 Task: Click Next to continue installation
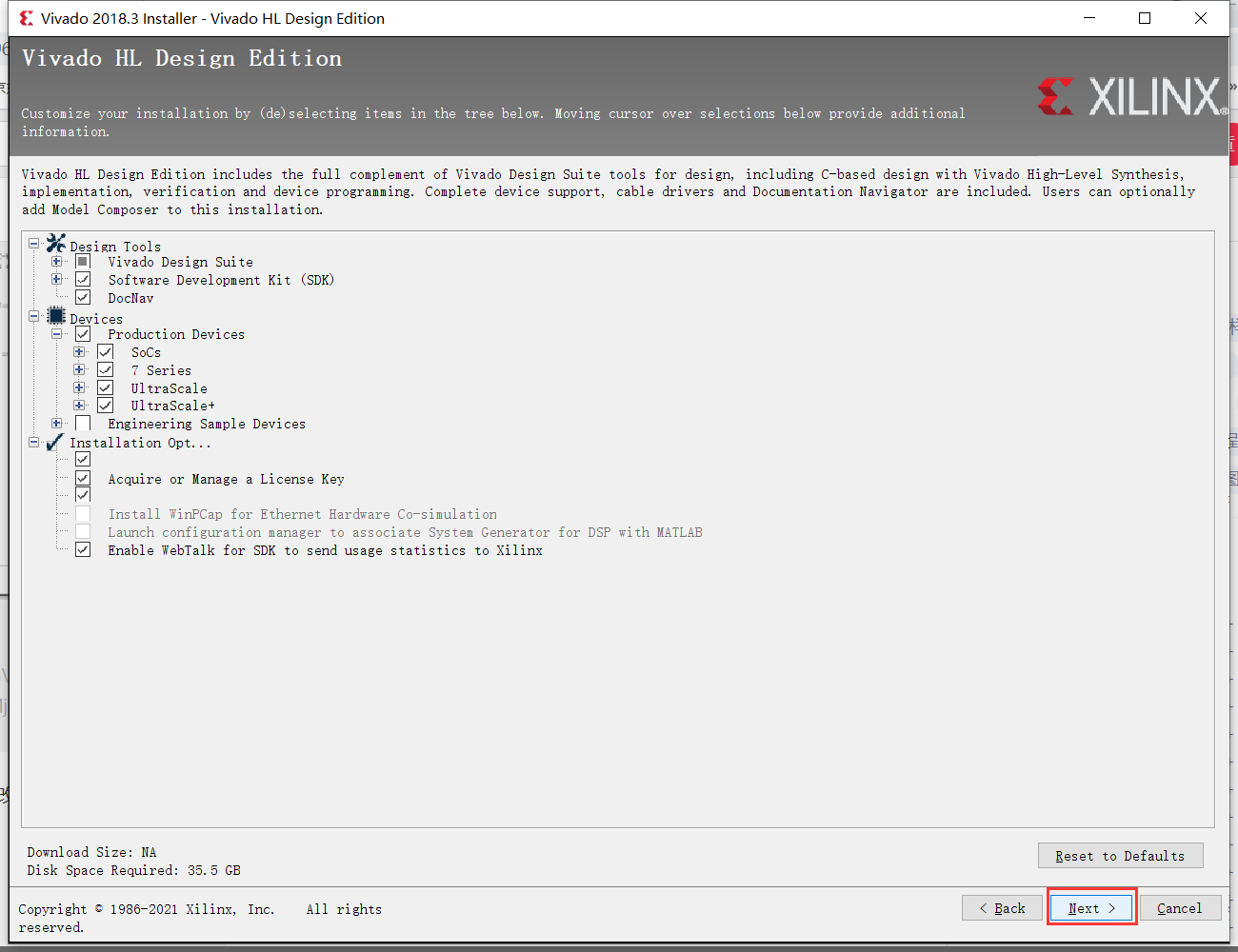[x=1091, y=907]
